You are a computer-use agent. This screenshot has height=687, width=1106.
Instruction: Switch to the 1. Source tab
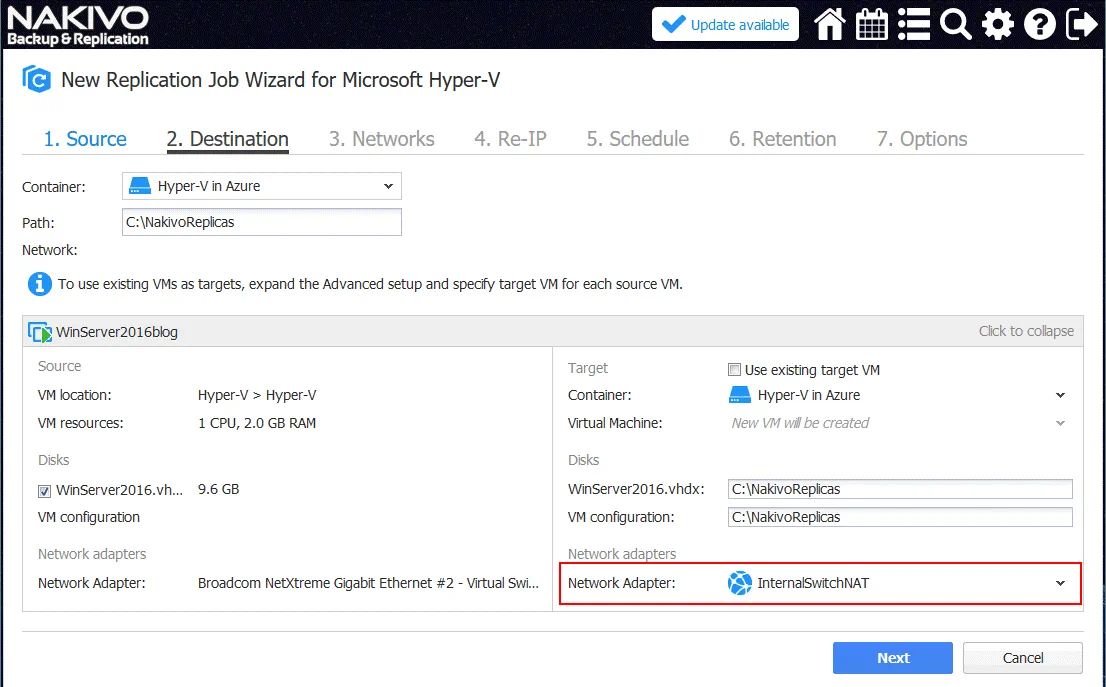click(85, 139)
